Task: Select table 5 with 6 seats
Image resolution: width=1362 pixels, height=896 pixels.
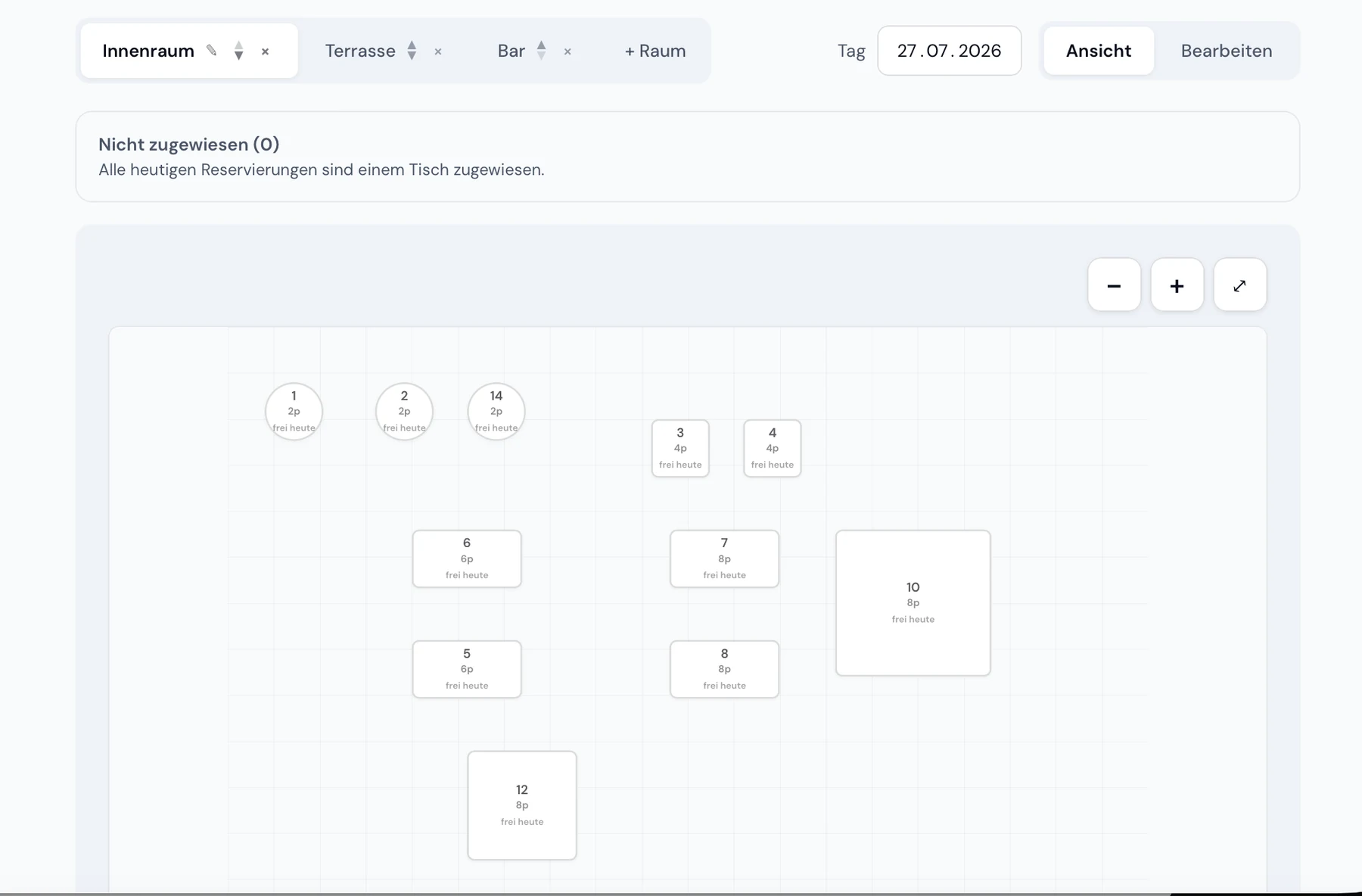Action: click(467, 669)
